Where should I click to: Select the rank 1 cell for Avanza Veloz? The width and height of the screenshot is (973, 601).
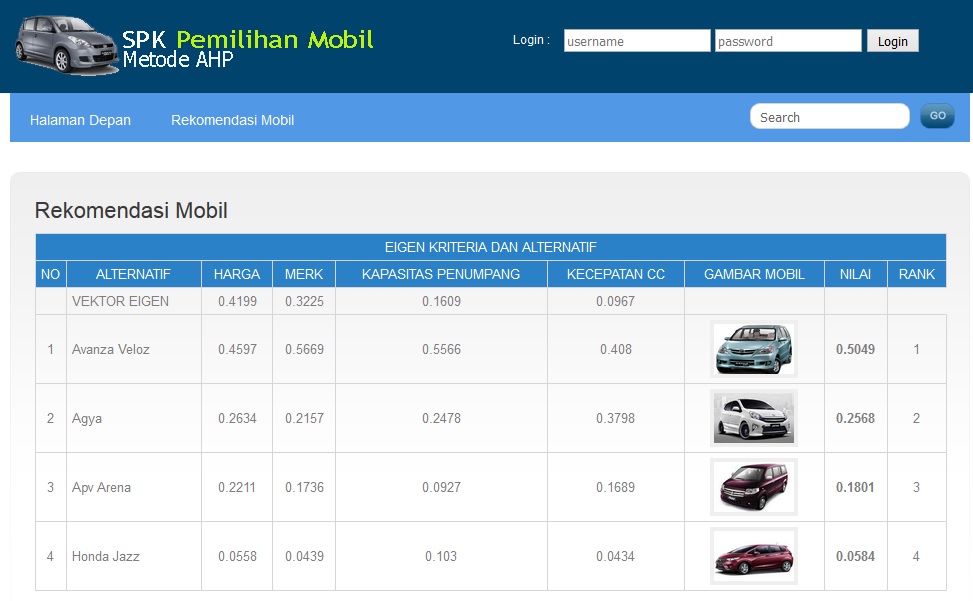(916, 348)
